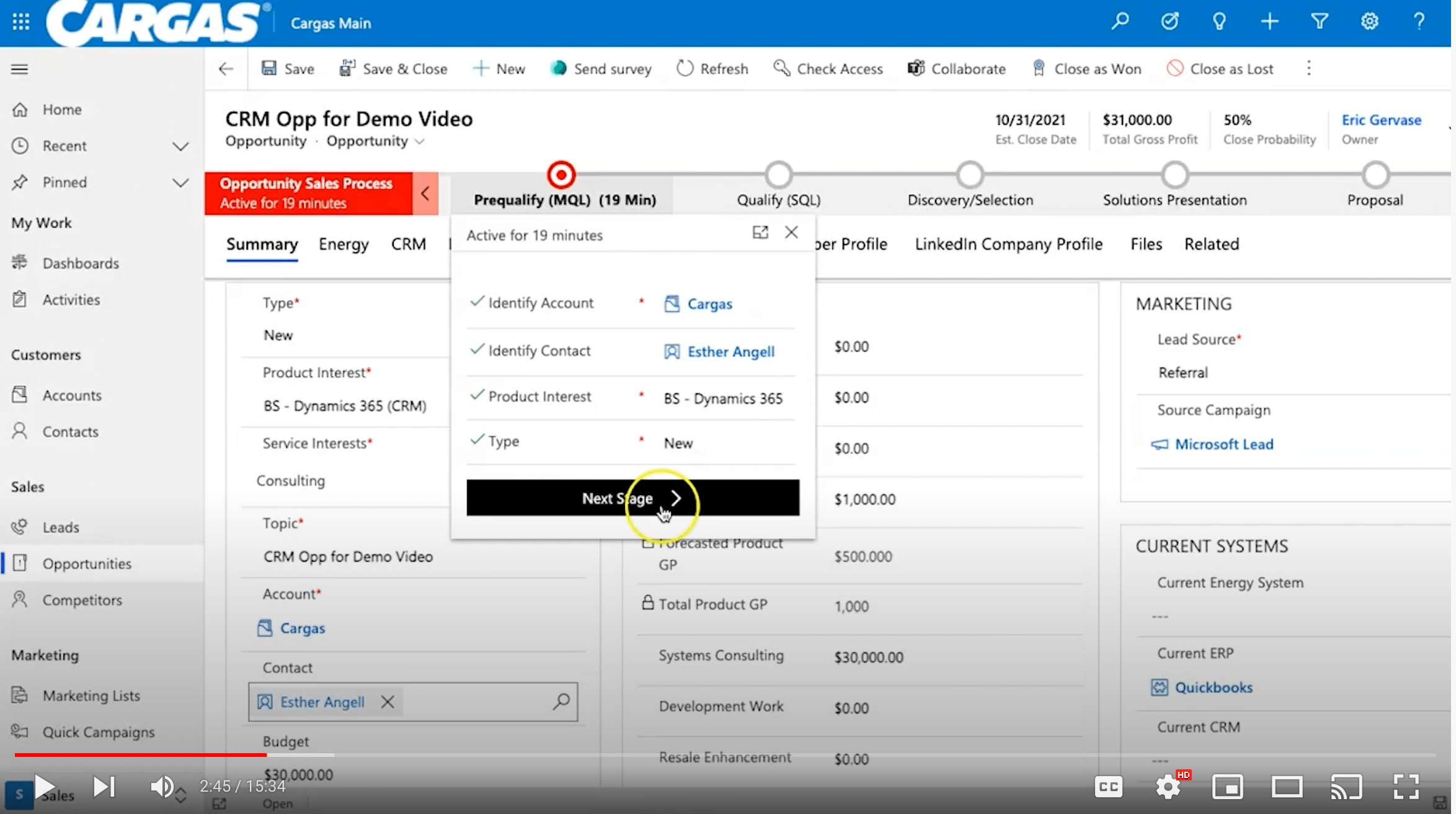Toggle fullscreen on video player

(1406, 787)
